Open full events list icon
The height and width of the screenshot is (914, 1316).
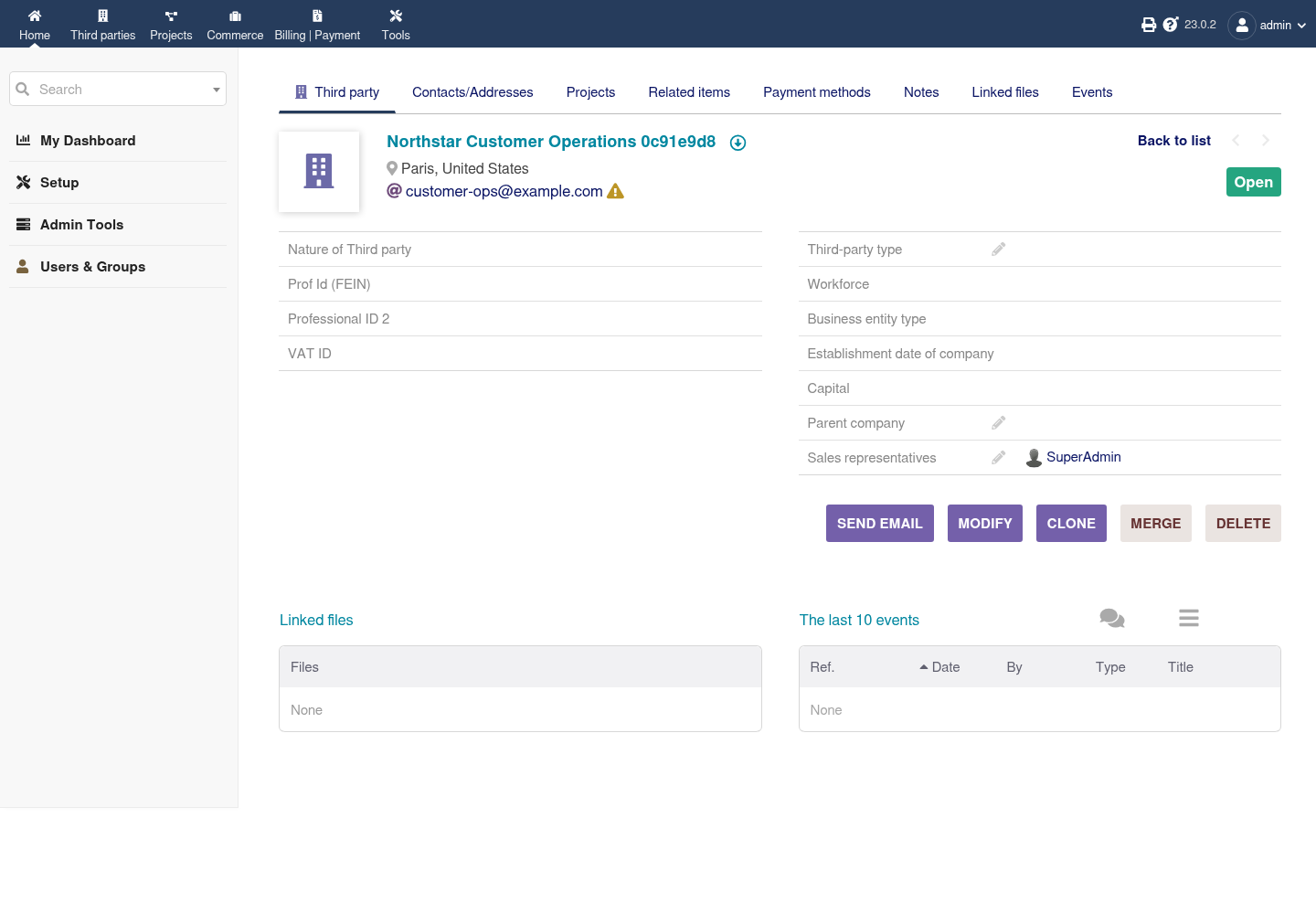(1189, 619)
